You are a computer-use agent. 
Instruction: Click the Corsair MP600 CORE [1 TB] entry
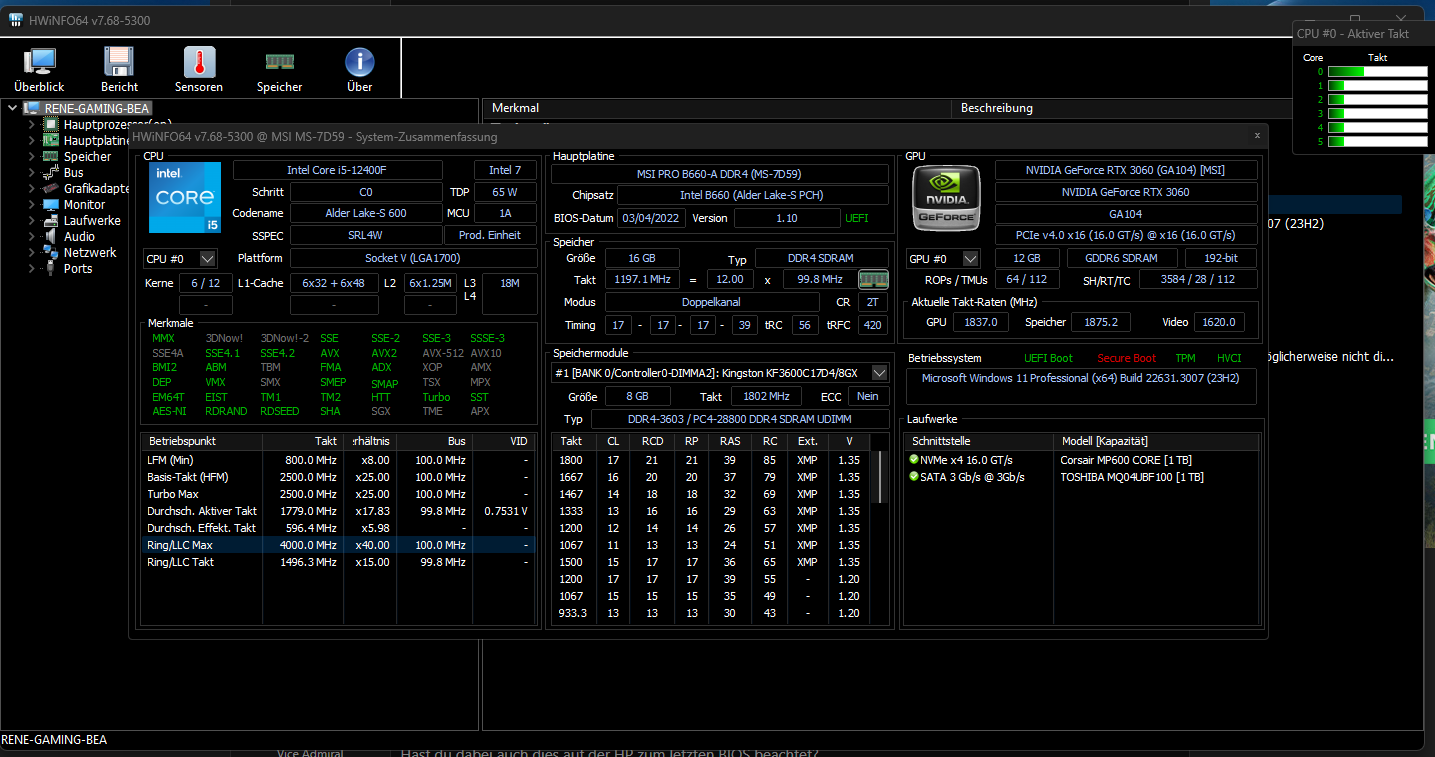pos(1125,460)
